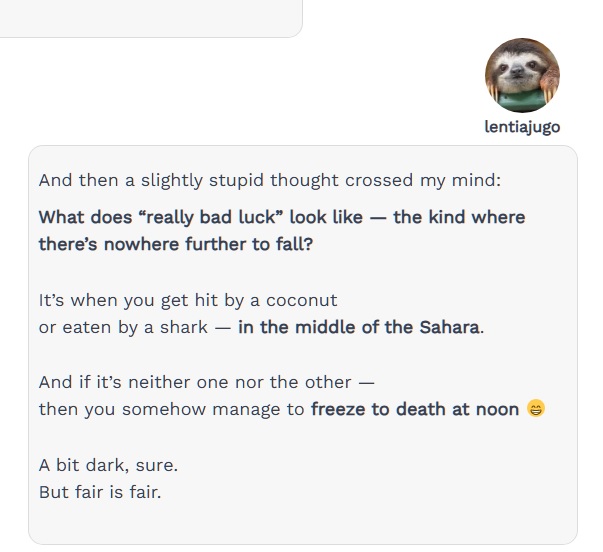This screenshot has width=603, height=552.
Task: Click the text "then you somehow manage to"
Action: [172, 409]
